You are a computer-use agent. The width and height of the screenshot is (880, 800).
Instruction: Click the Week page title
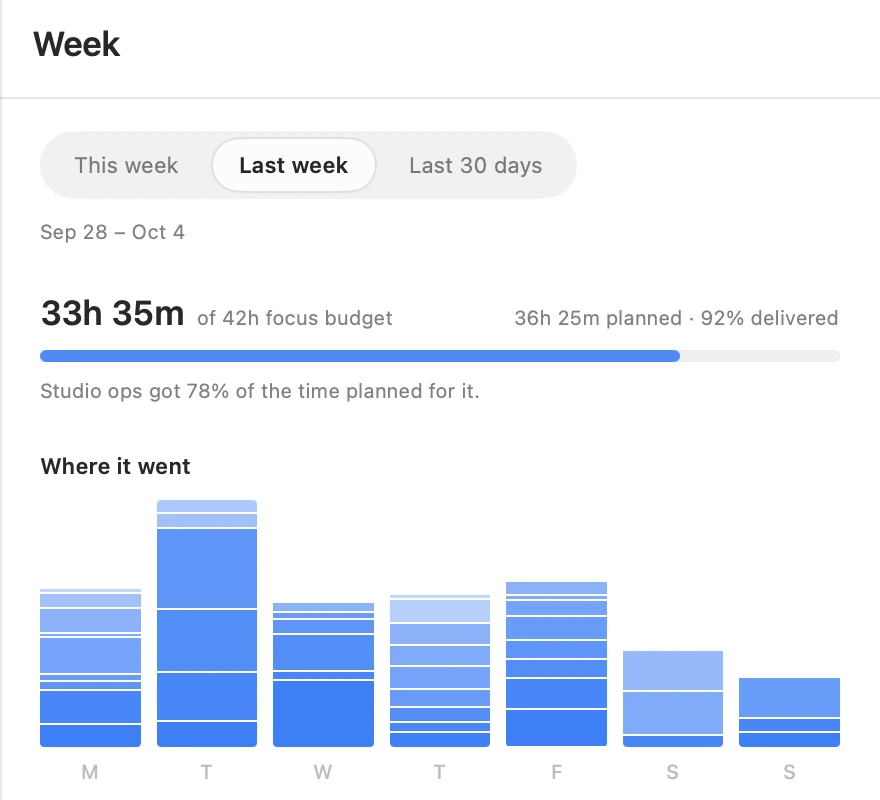[x=76, y=44]
